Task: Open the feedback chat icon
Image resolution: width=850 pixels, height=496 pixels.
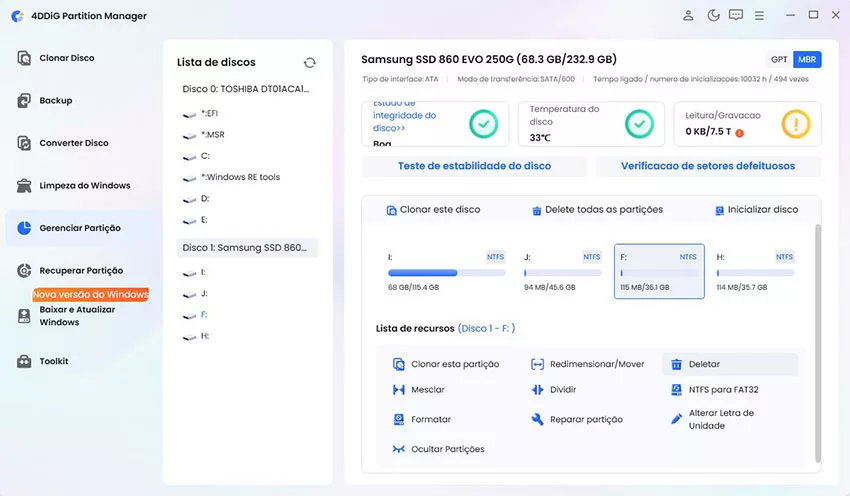Action: 736,15
